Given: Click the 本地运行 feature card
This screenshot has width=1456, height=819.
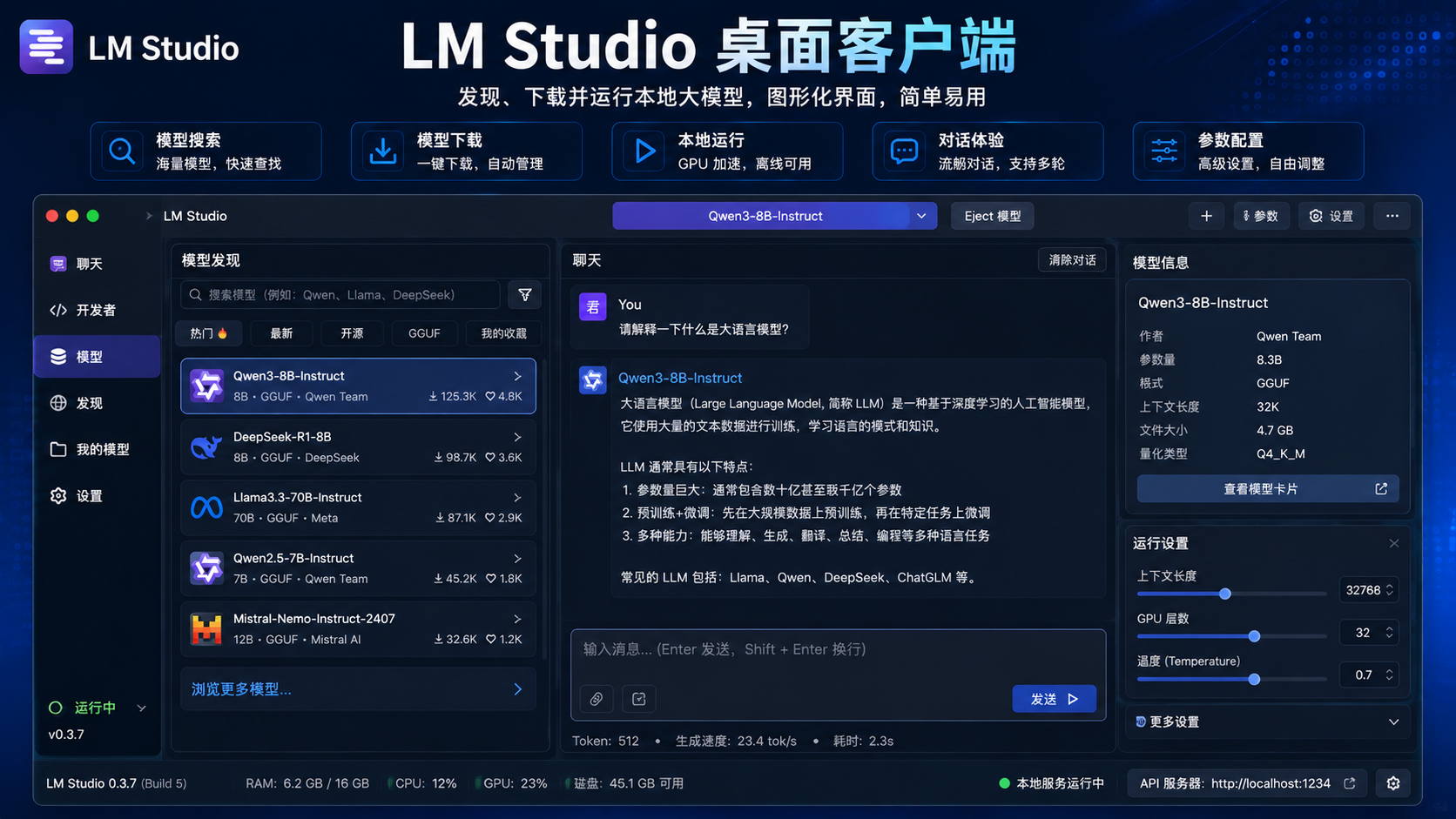Looking at the screenshot, I should 727,151.
